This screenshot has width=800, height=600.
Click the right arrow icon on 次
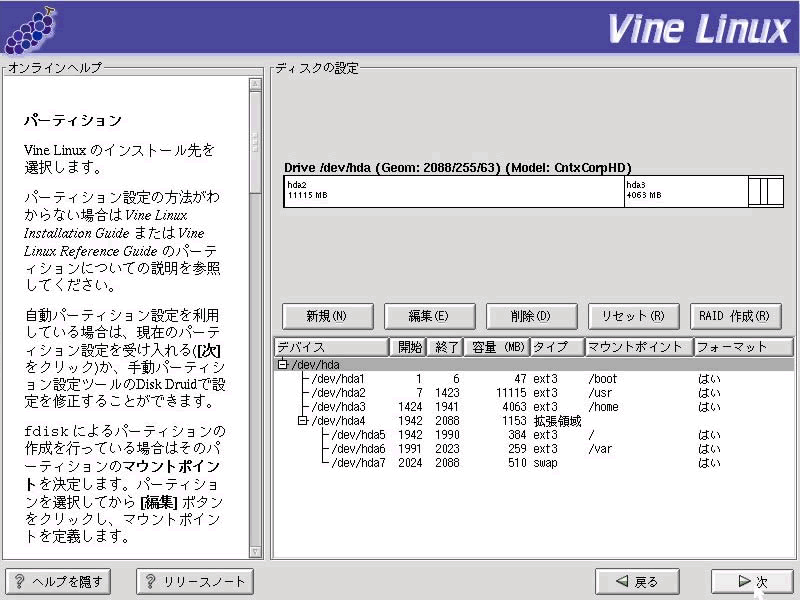click(x=744, y=581)
